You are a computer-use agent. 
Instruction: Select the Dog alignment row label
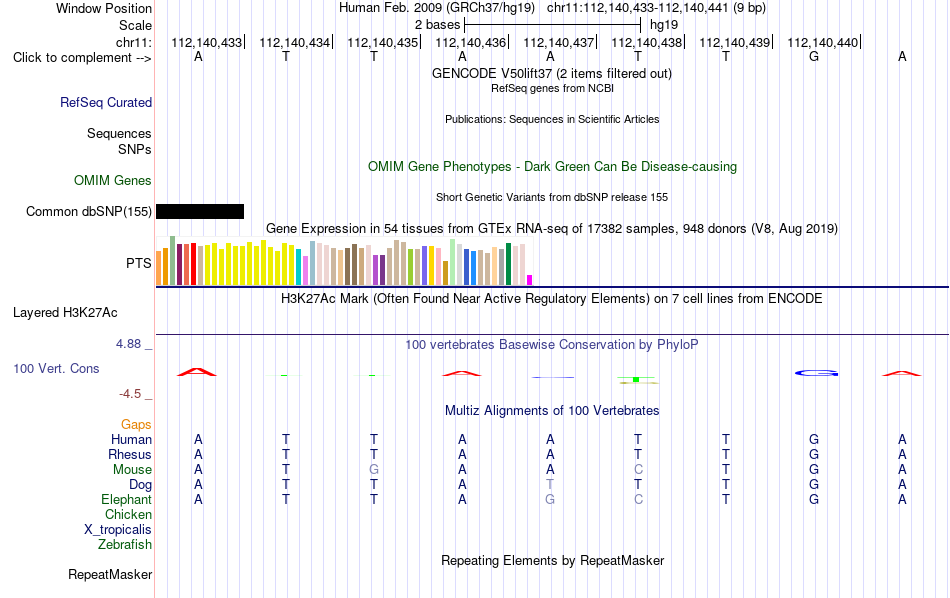pyautogui.click(x=140, y=485)
